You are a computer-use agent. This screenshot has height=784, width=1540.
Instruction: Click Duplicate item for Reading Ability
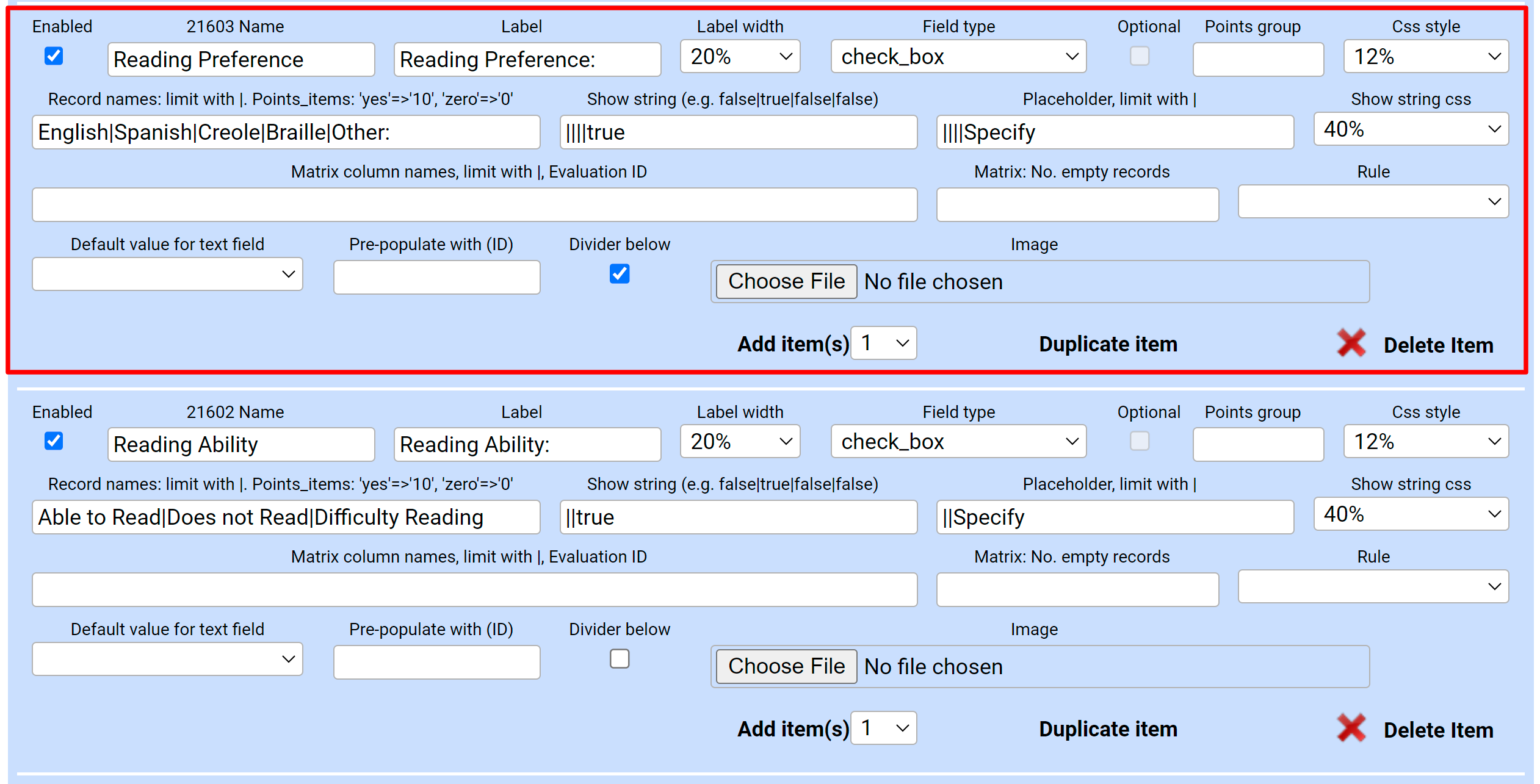[x=1107, y=729]
